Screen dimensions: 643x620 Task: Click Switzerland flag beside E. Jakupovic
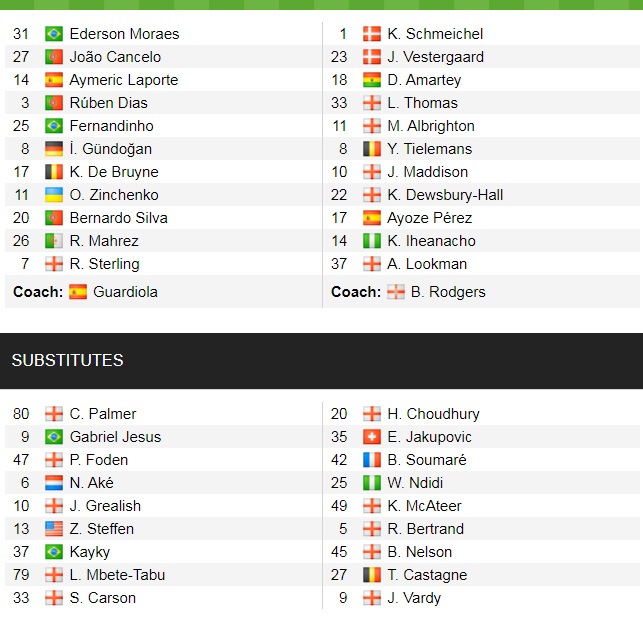(x=371, y=437)
